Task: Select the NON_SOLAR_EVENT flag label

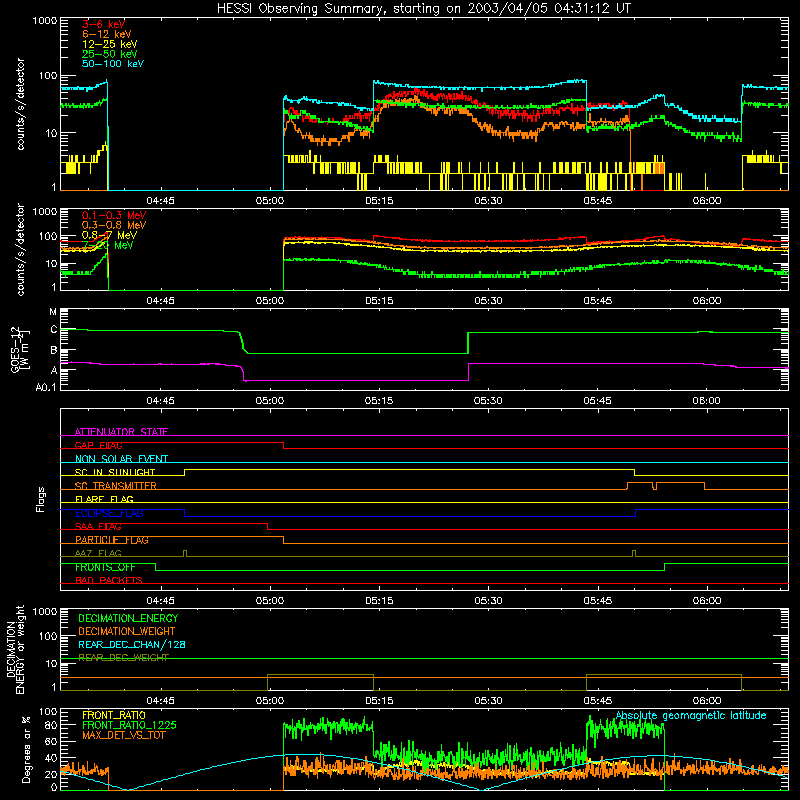Action: pyautogui.click(x=121, y=459)
